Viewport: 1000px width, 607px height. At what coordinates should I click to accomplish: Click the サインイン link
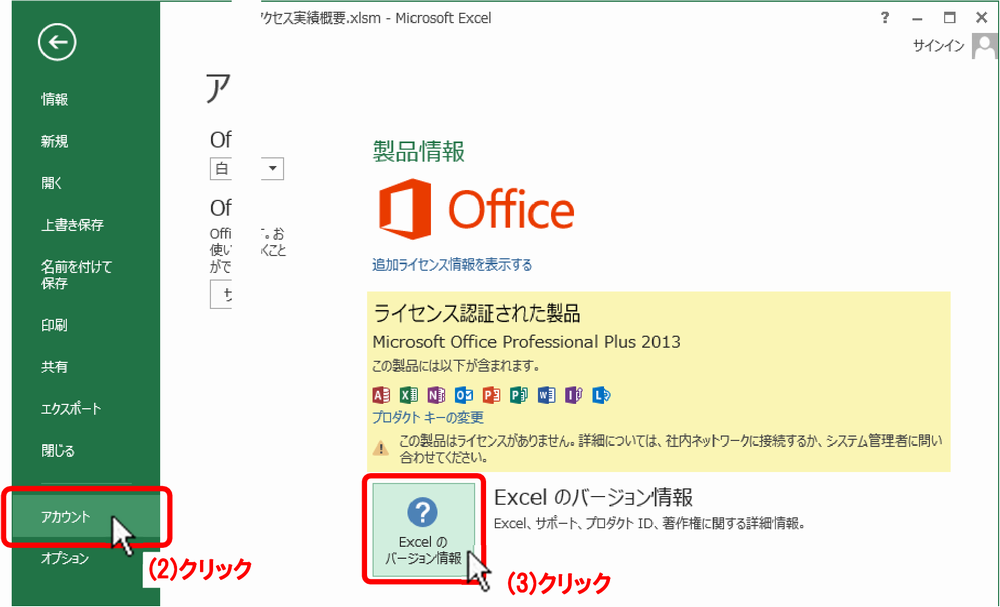(938, 46)
